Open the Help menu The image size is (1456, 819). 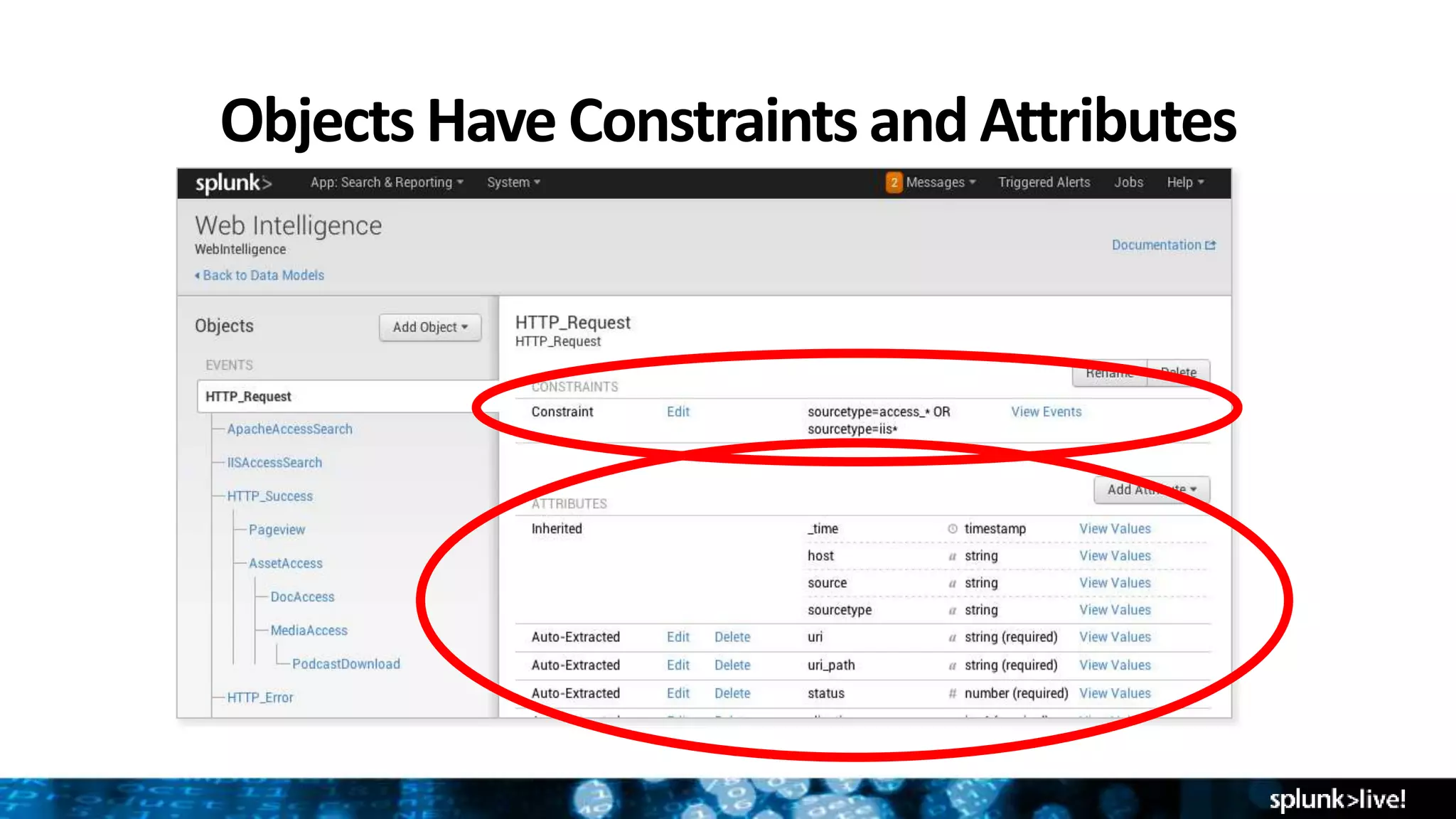(1185, 183)
